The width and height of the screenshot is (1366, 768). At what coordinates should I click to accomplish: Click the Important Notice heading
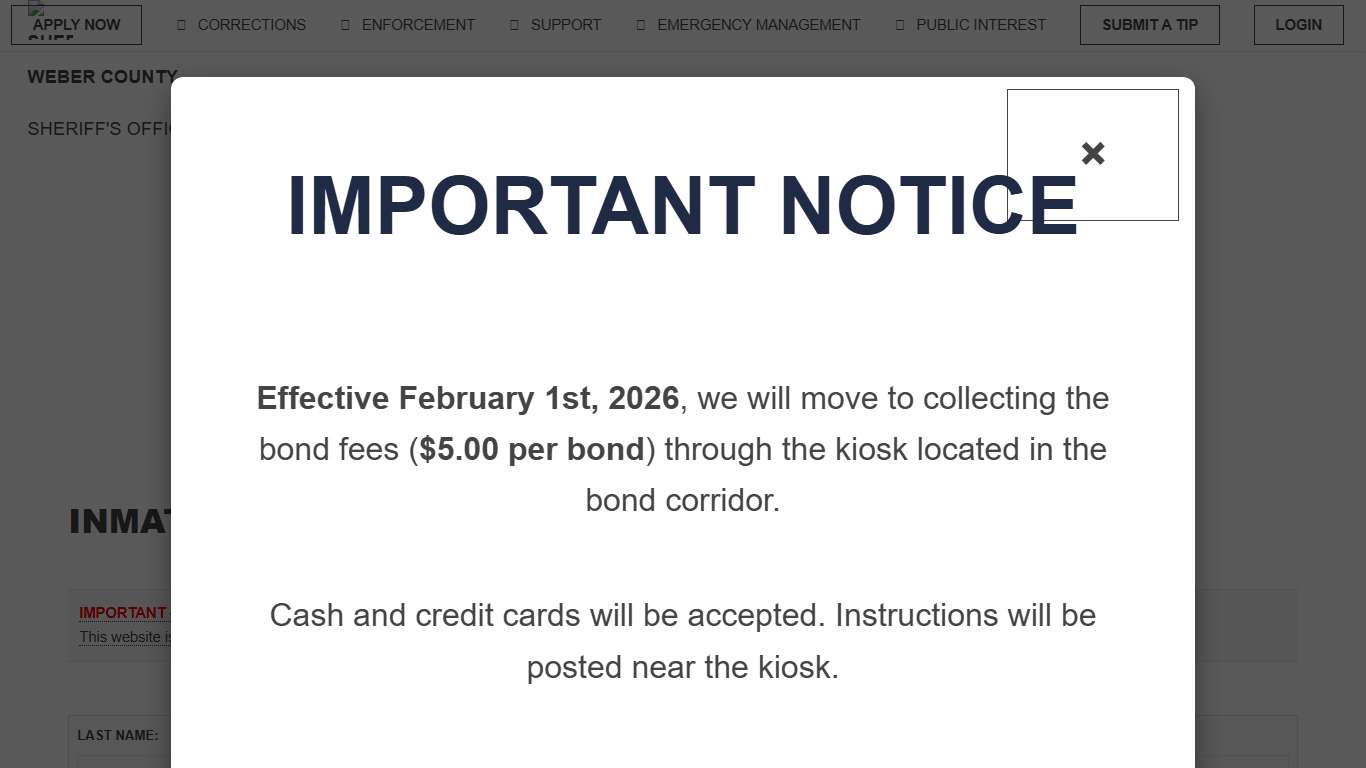click(x=682, y=206)
